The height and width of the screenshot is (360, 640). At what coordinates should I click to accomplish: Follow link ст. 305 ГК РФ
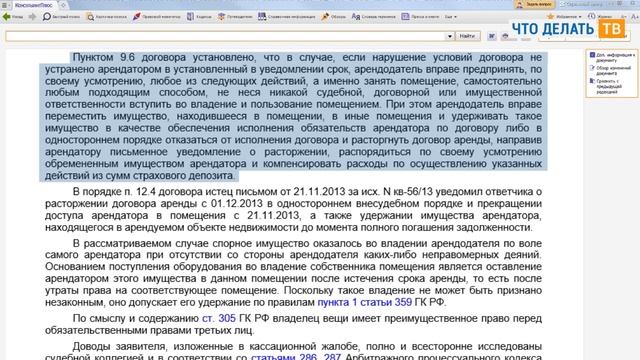[x=219, y=318]
